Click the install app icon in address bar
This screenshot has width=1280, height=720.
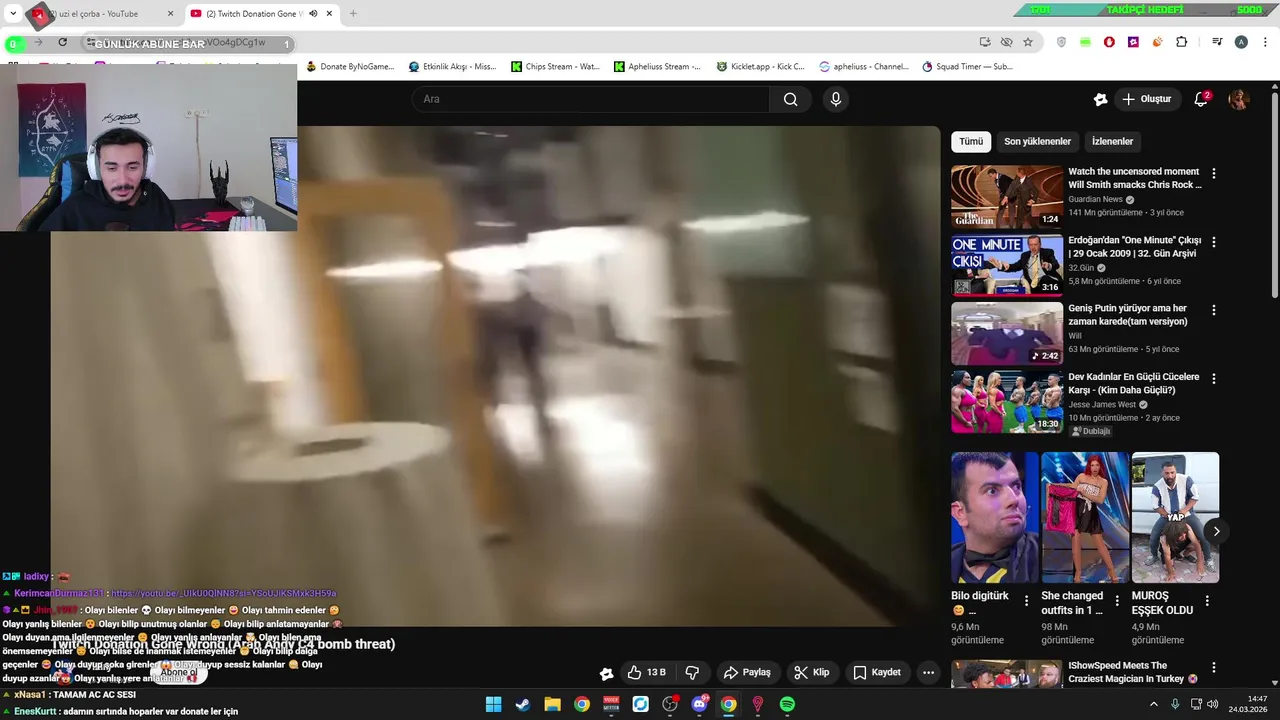click(x=985, y=42)
